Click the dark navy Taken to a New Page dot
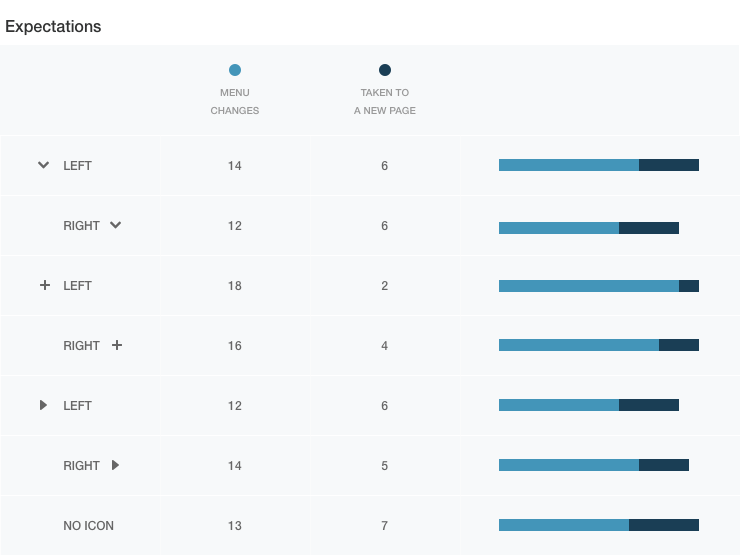The width and height of the screenshot is (740, 555). coord(385,70)
